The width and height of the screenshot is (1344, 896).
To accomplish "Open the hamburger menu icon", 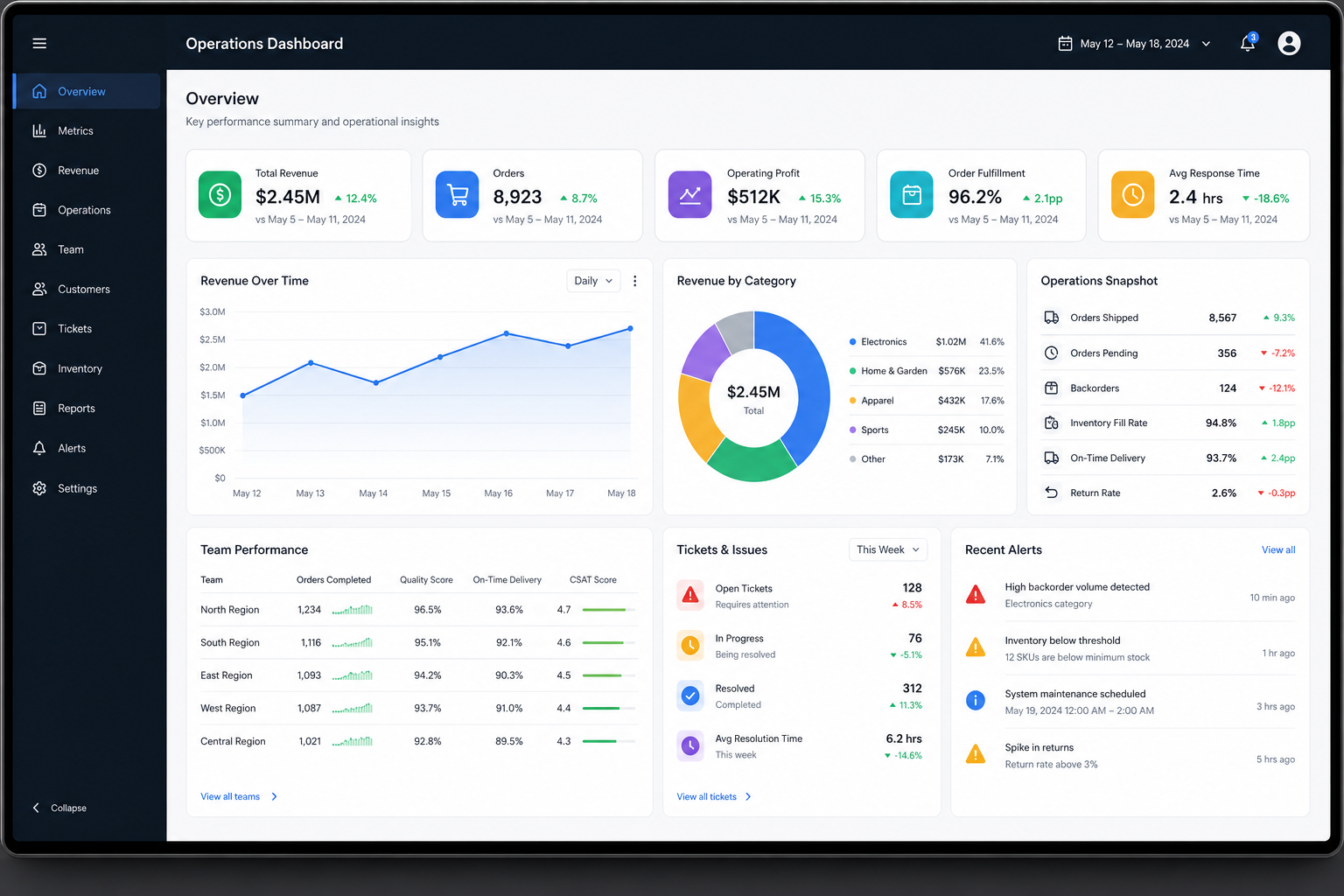I will (39, 43).
